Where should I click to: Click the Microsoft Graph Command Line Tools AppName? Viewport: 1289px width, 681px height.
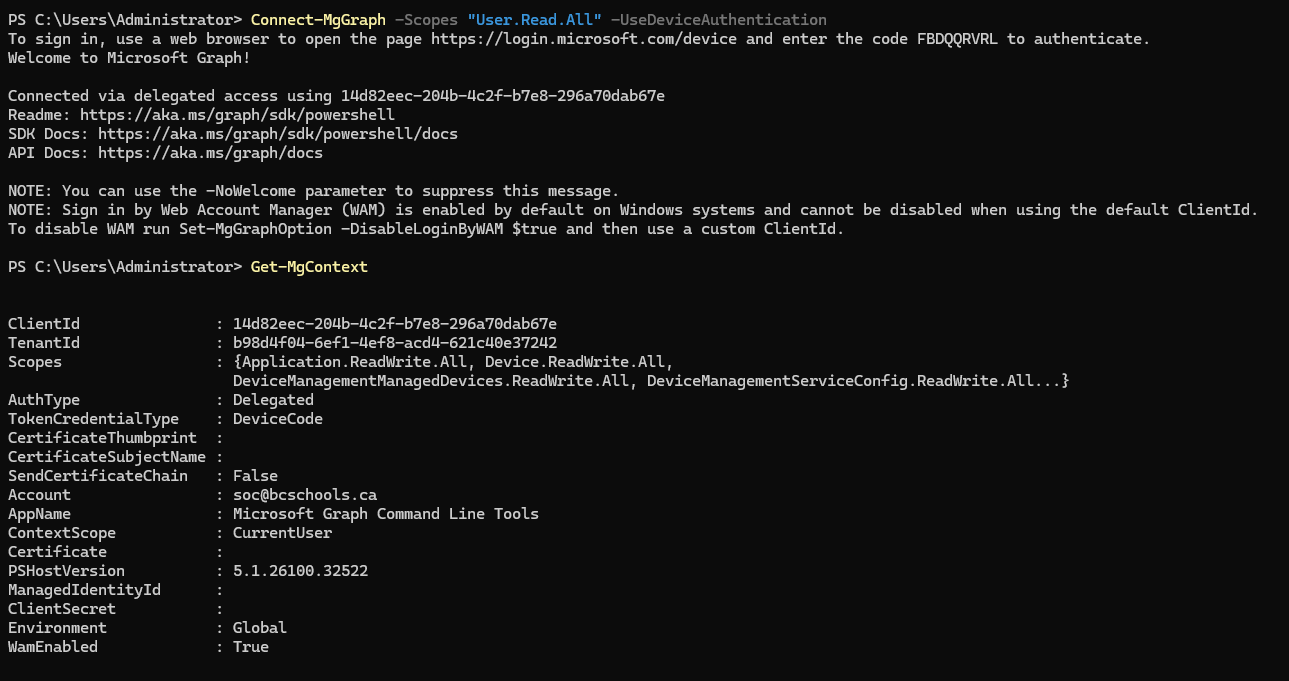pyautogui.click(x=385, y=514)
